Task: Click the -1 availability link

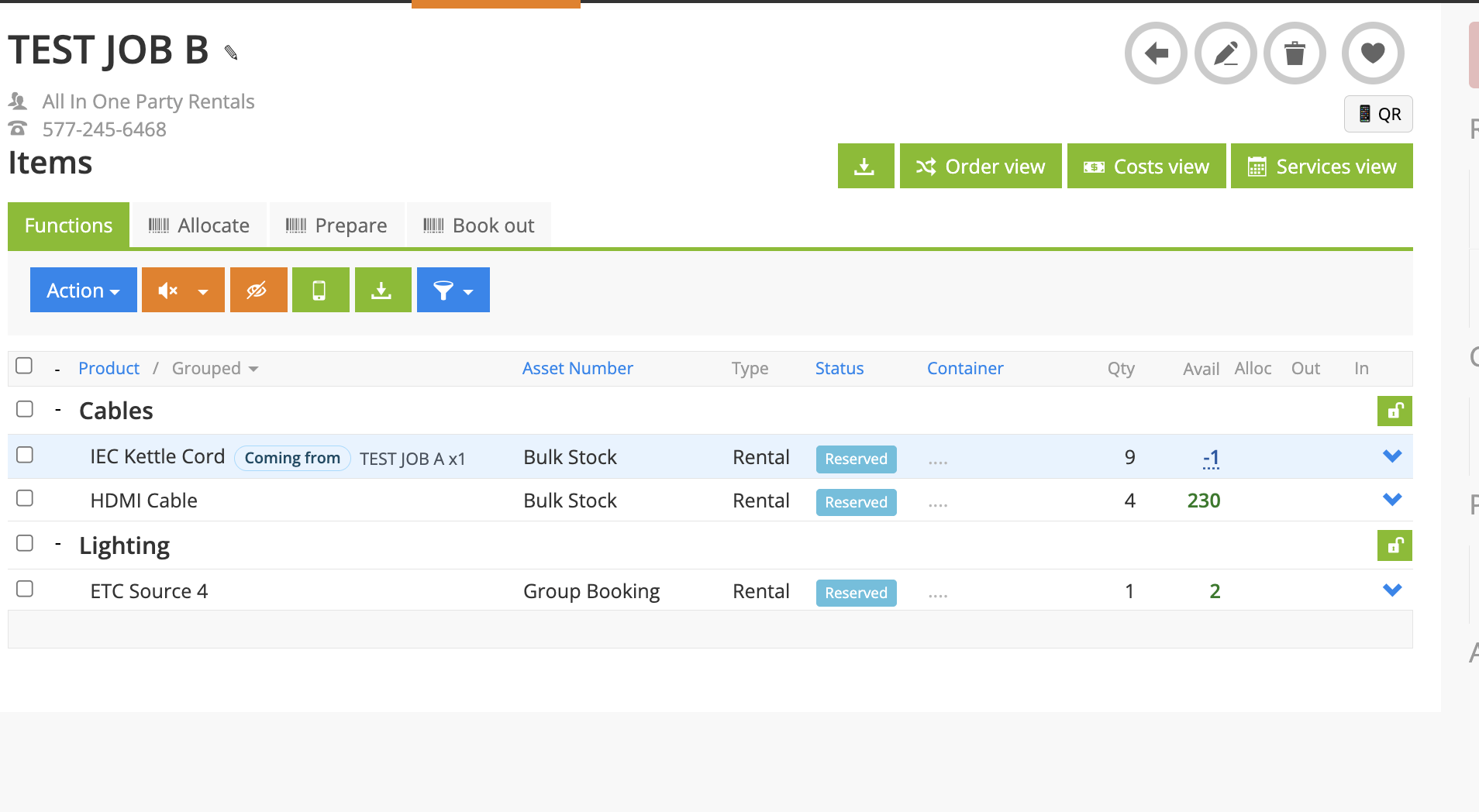Action: (x=1211, y=457)
